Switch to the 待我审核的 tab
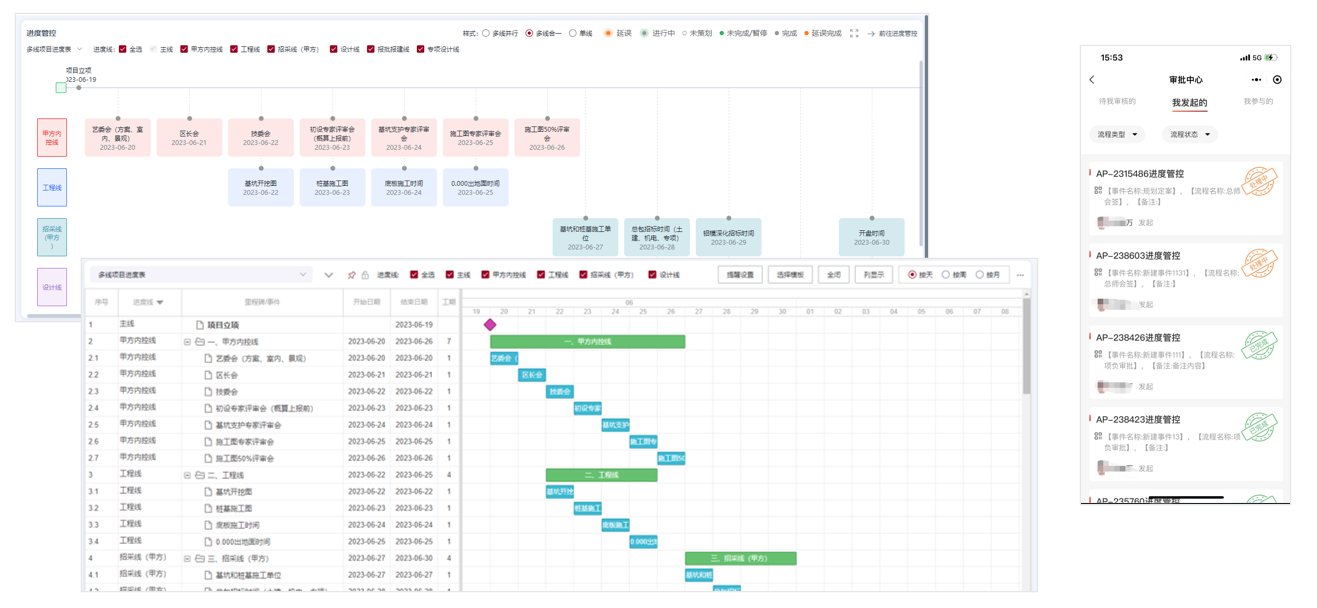1317x608 pixels. 1116,102
